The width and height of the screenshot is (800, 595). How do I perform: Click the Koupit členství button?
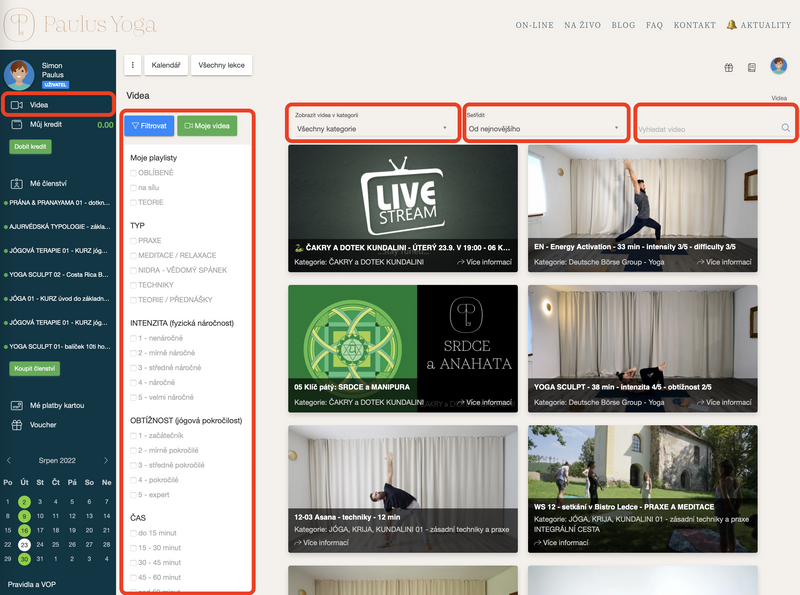point(34,368)
